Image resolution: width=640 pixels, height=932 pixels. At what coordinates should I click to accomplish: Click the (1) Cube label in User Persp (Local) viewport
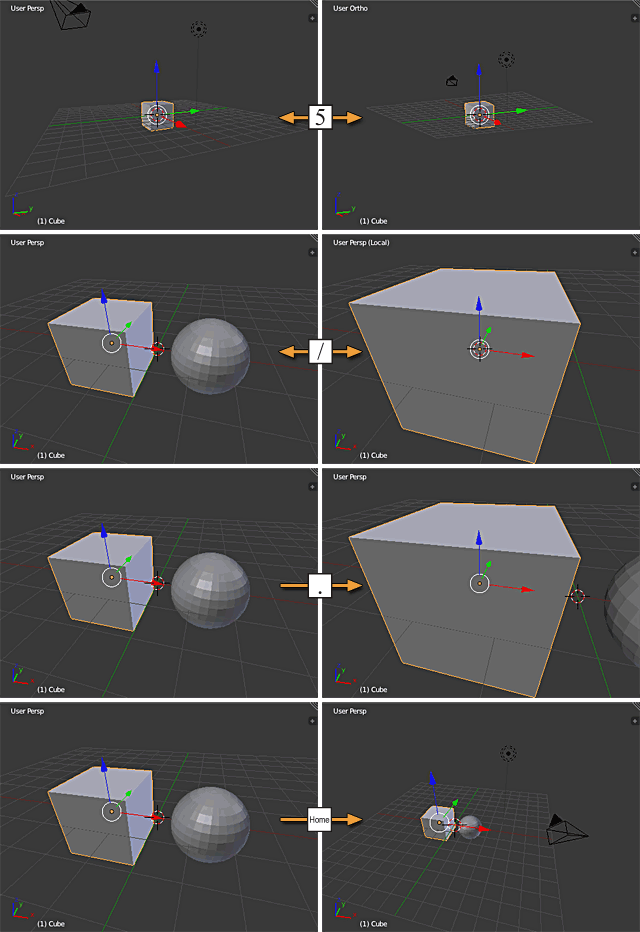point(373,455)
